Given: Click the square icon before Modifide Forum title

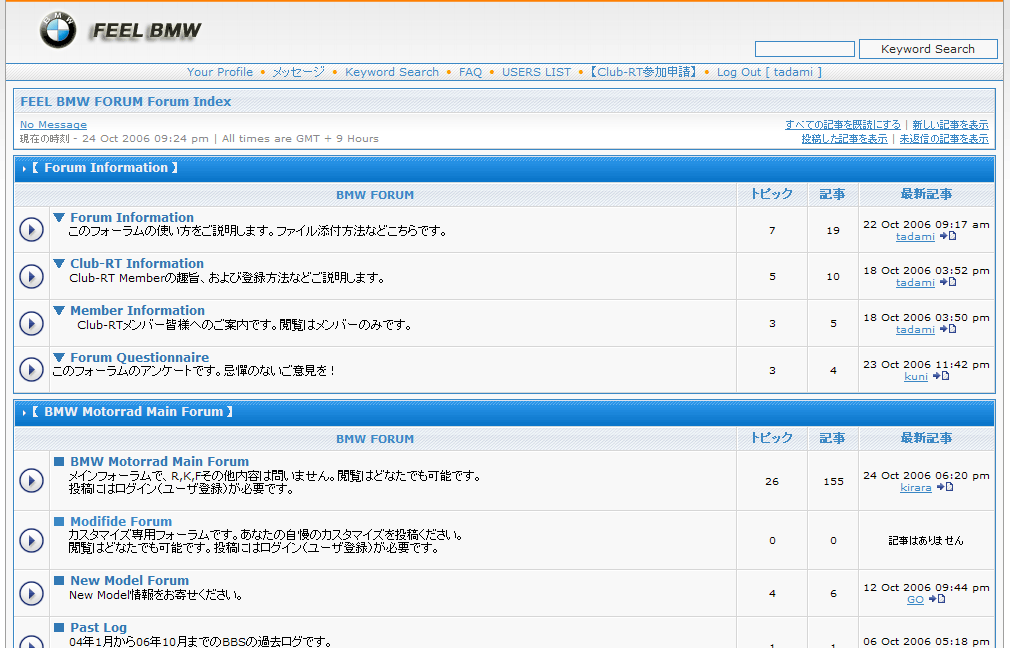Looking at the screenshot, I should tap(59, 521).
